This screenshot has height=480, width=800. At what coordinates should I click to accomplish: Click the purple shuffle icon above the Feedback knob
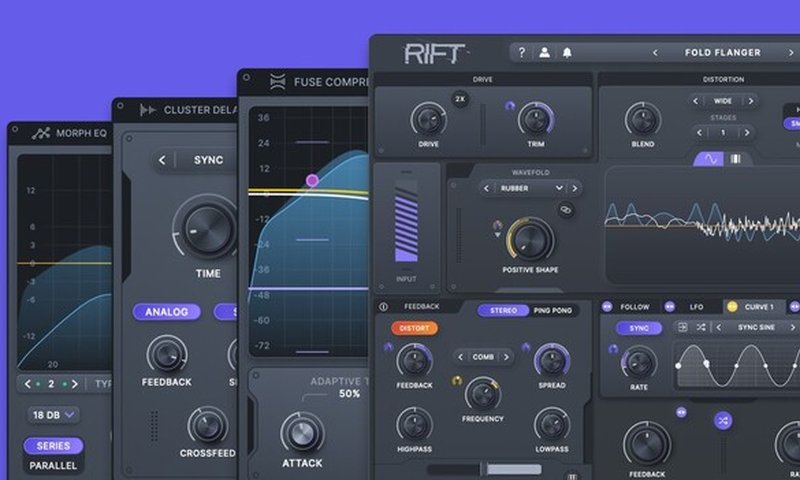723,421
